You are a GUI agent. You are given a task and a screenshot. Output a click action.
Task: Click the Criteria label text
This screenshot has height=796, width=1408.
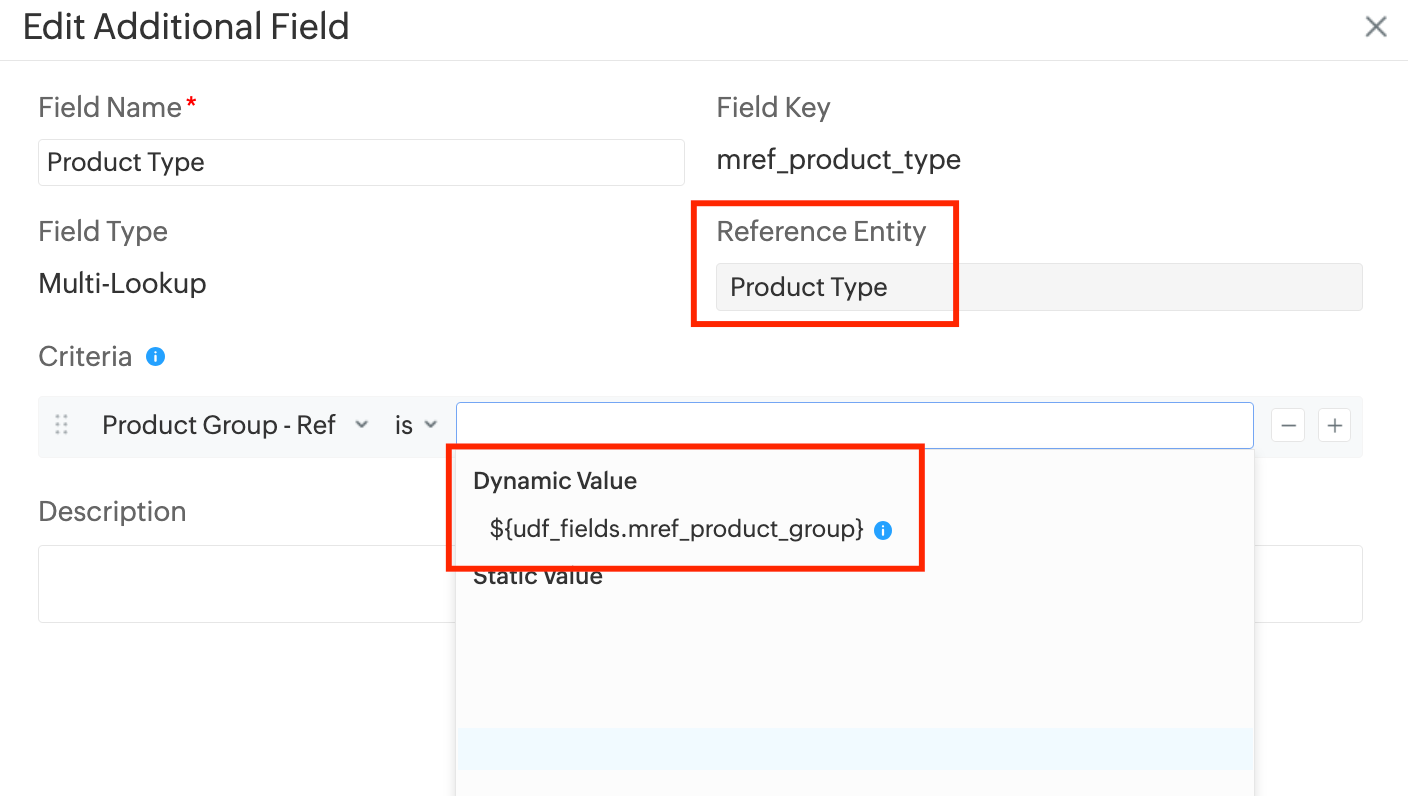click(x=85, y=357)
